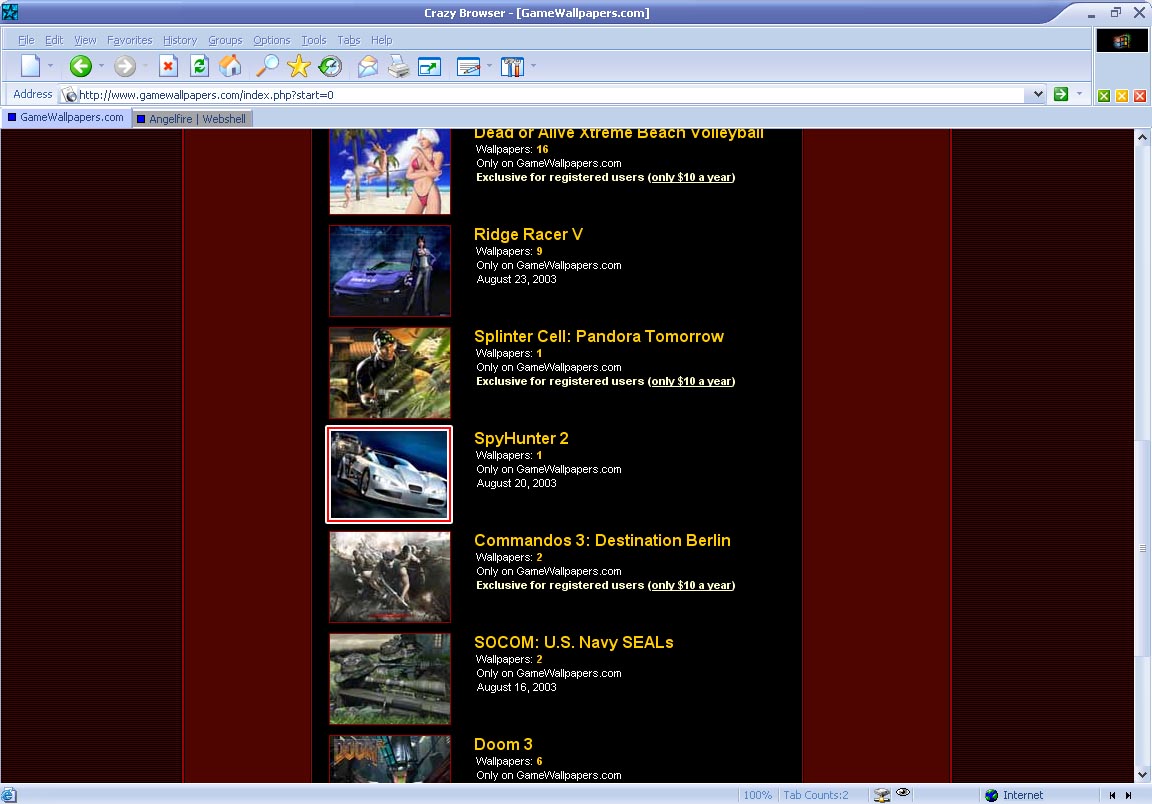
Task: Expand the new page dropdown arrow
Action: pyautogui.click(x=51, y=66)
